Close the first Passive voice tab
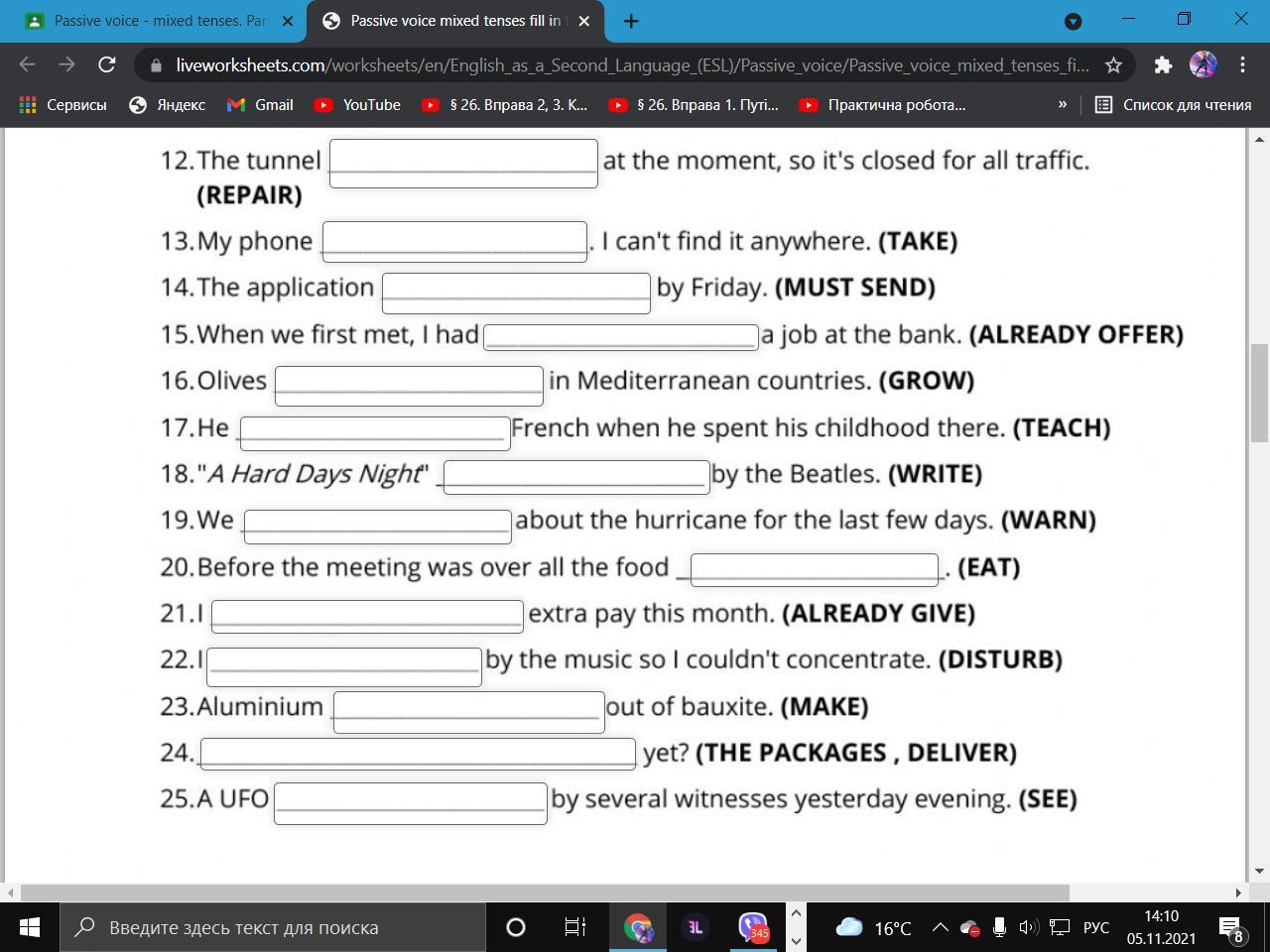The width and height of the screenshot is (1270, 952). tap(287, 21)
